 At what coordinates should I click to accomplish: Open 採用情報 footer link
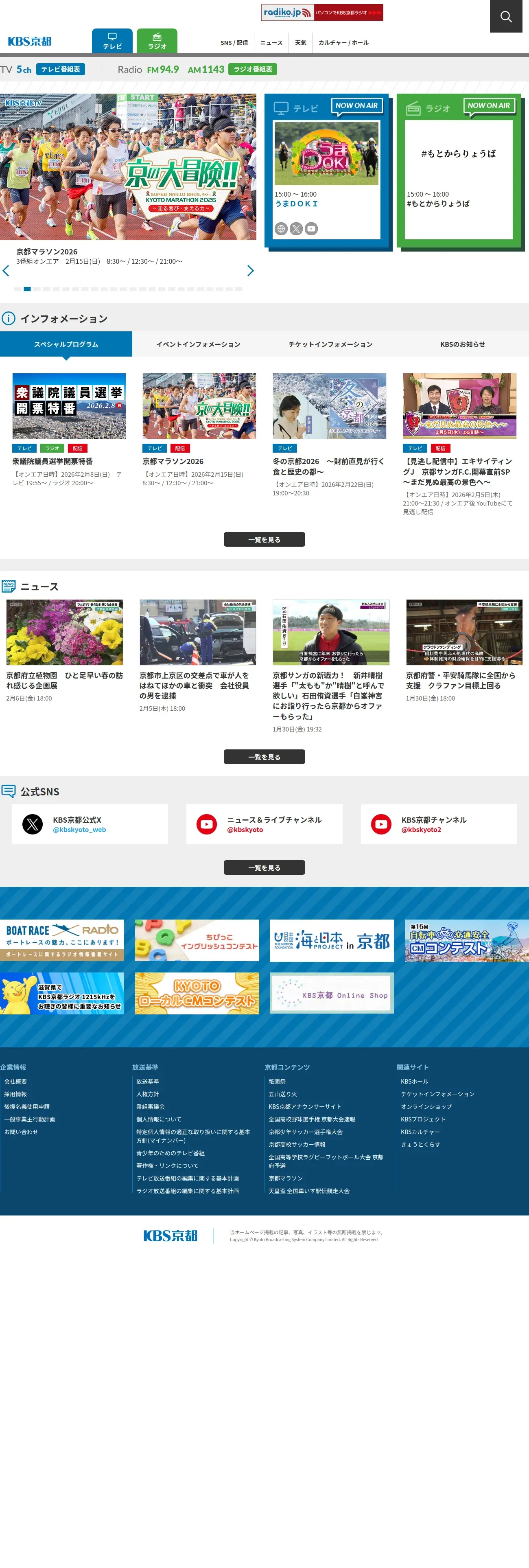click(x=16, y=1094)
